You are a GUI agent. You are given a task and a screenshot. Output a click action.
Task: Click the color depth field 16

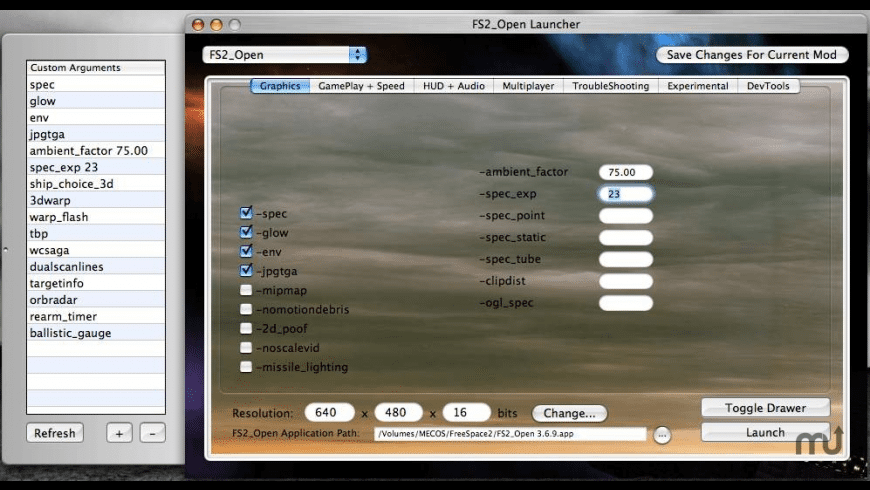click(467, 412)
